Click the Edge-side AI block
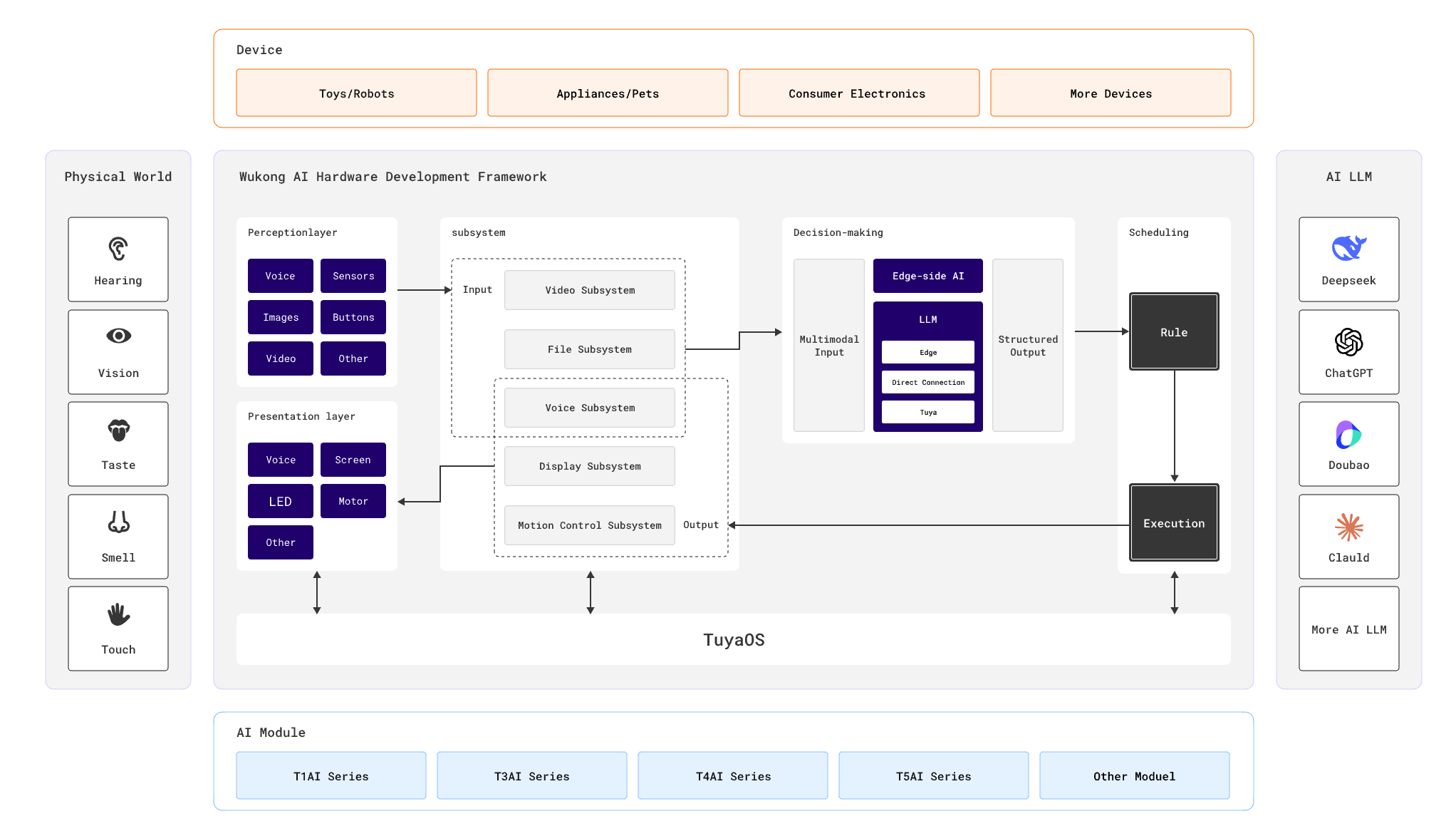 [x=928, y=276]
